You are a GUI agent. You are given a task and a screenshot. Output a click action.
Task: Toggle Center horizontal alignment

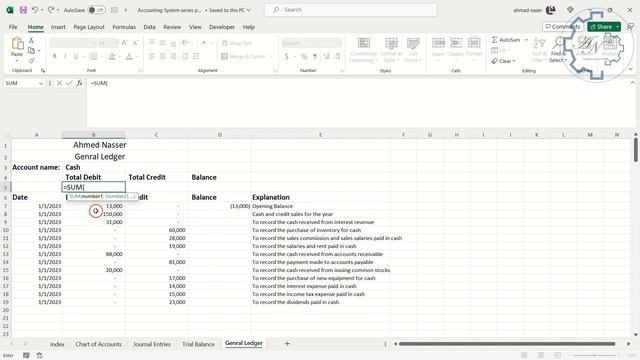[162, 56]
